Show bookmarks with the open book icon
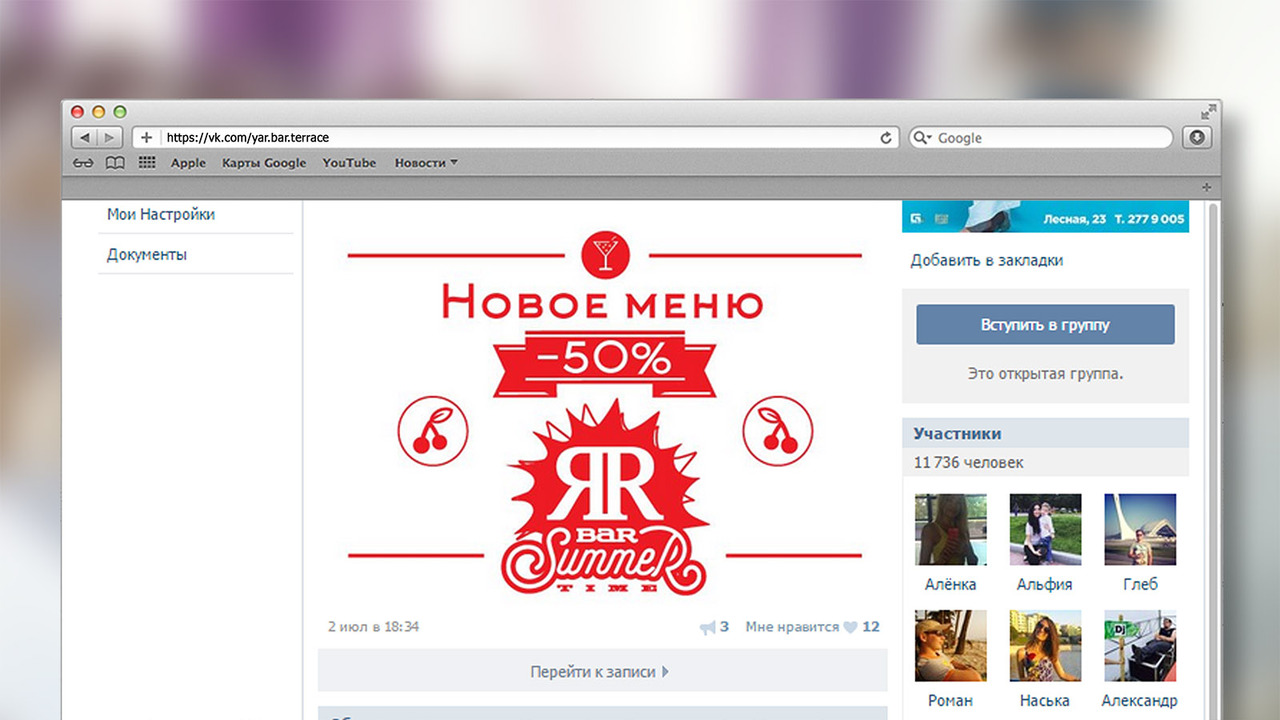The height and width of the screenshot is (720, 1280). pyautogui.click(x=115, y=163)
